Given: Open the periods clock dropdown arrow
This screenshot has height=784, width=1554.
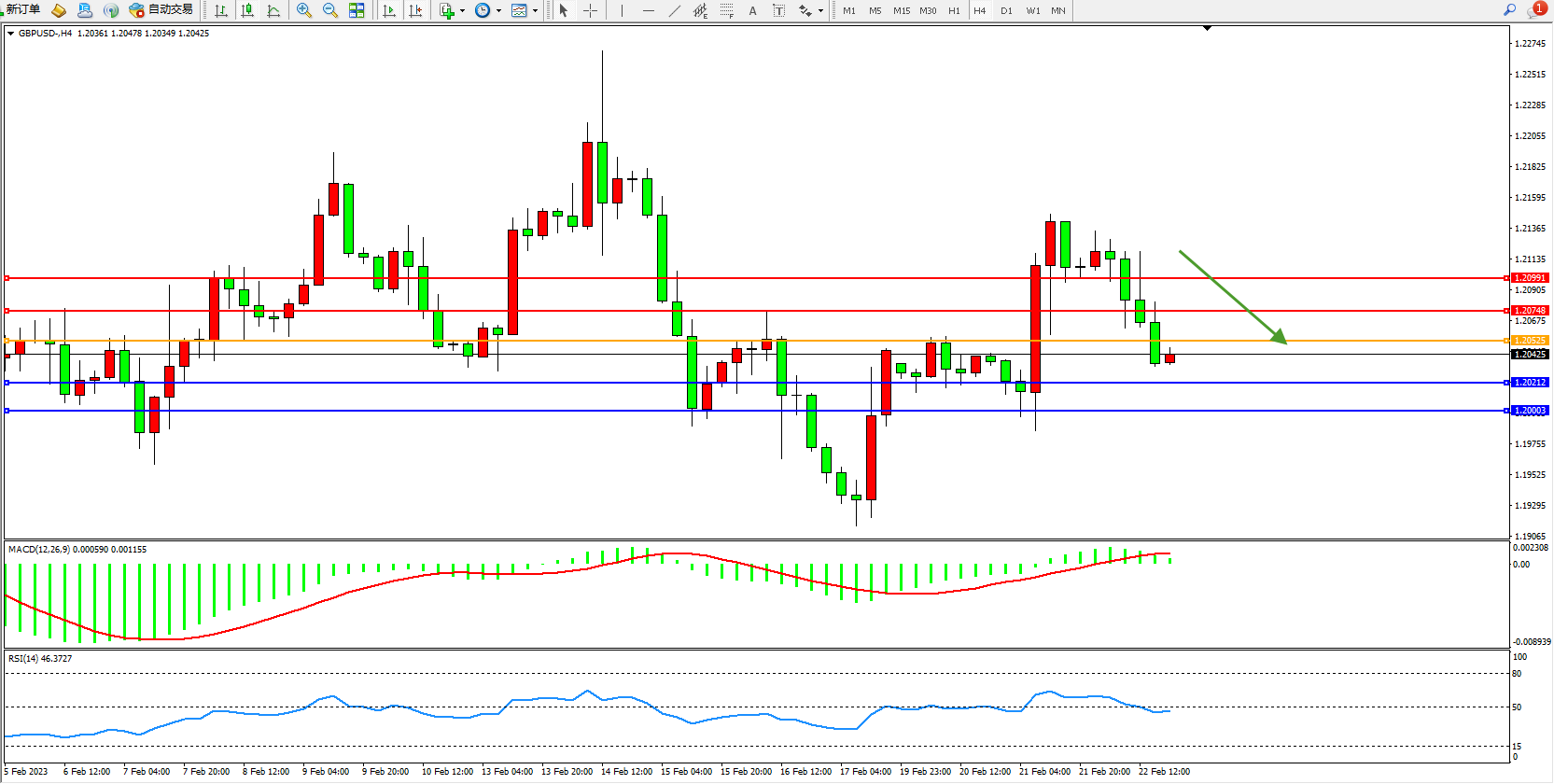Looking at the screenshot, I should click(x=498, y=11).
